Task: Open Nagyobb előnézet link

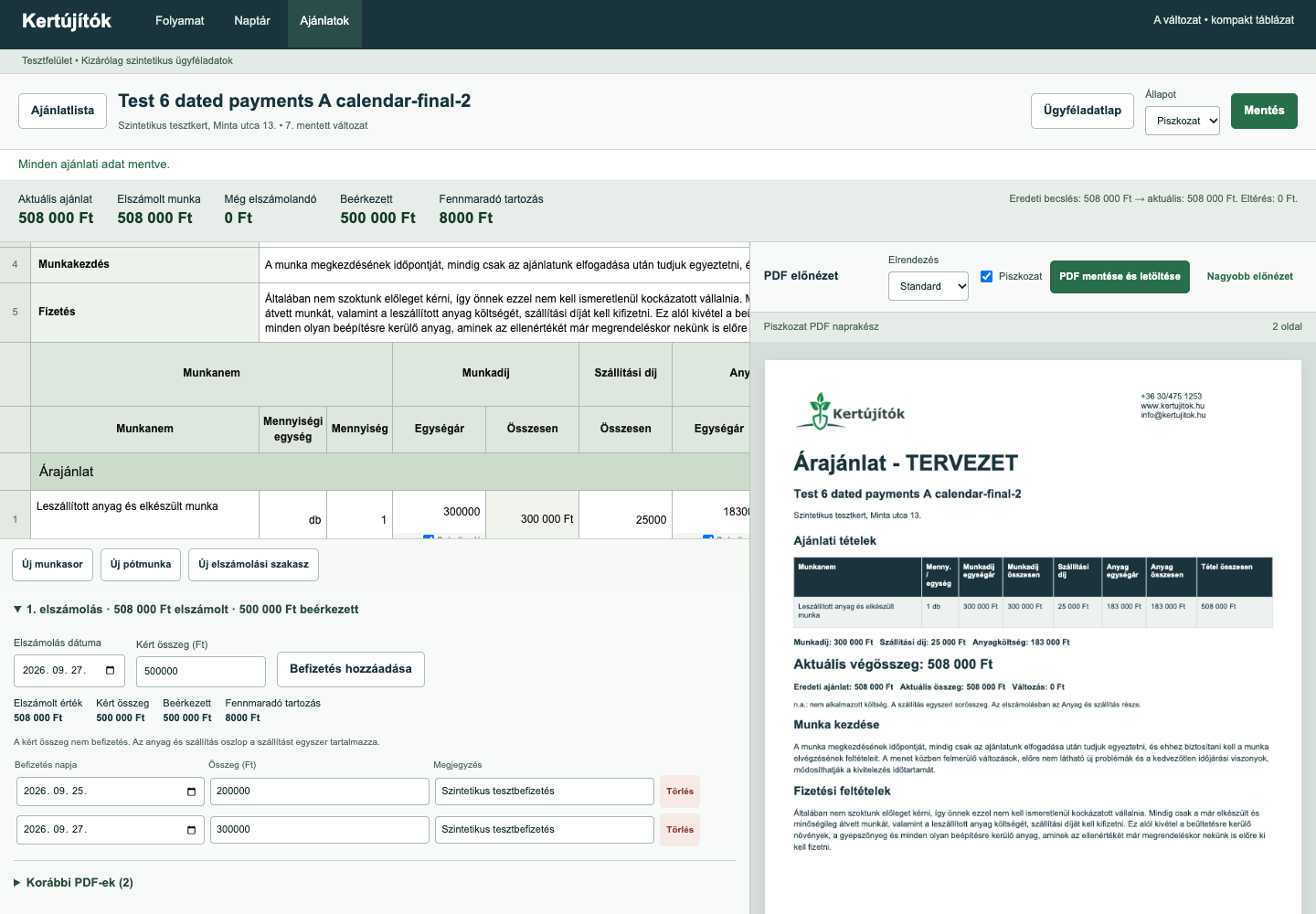Action: 1249,276
